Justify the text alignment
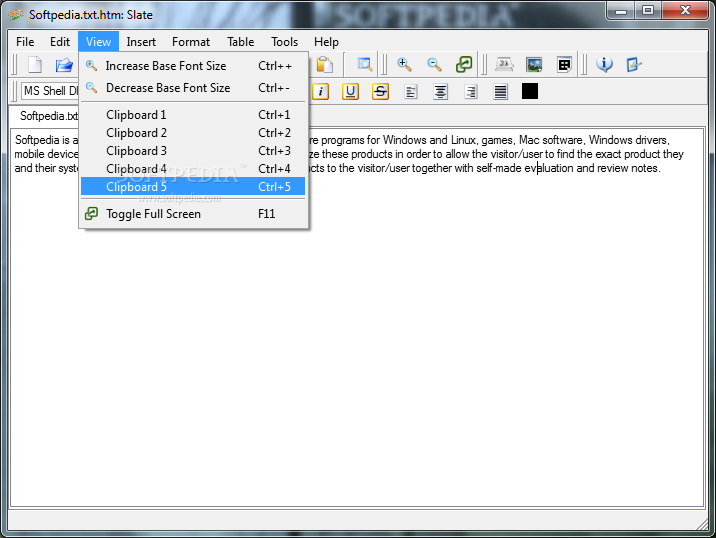 coord(500,92)
